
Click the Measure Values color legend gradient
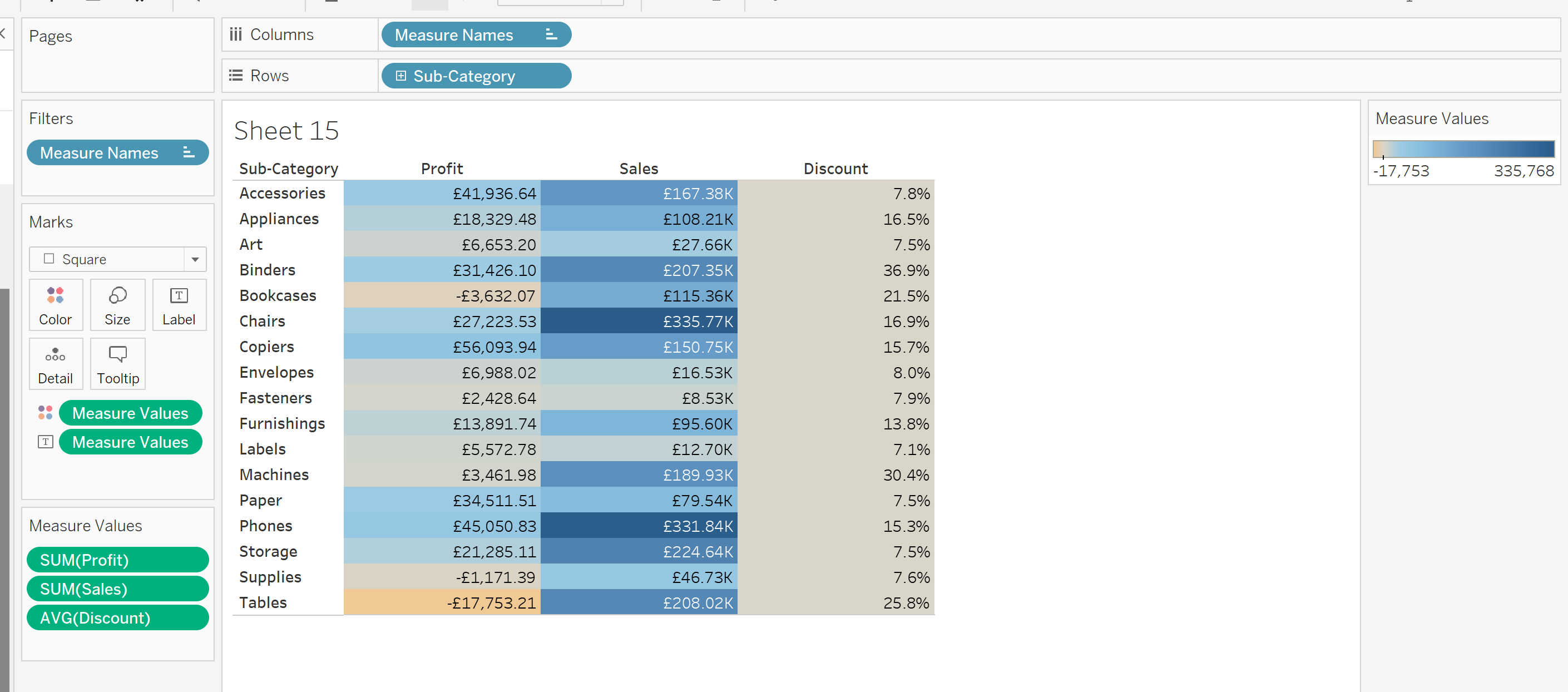coord(1463,149)
